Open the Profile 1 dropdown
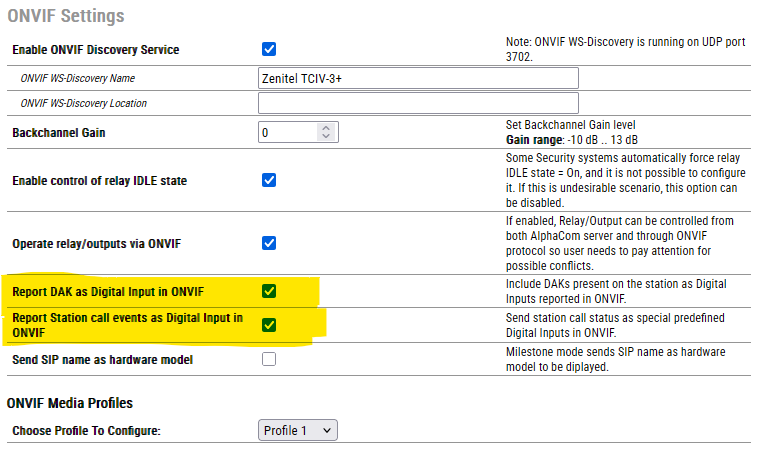Viewport: 767px width, 452px height. coord(298,430)
